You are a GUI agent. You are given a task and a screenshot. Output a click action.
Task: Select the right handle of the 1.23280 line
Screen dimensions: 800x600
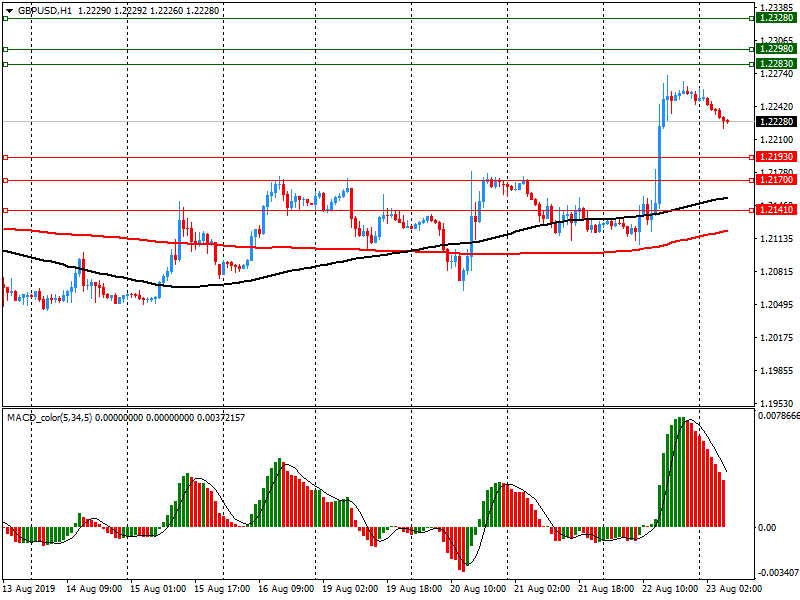752,18
